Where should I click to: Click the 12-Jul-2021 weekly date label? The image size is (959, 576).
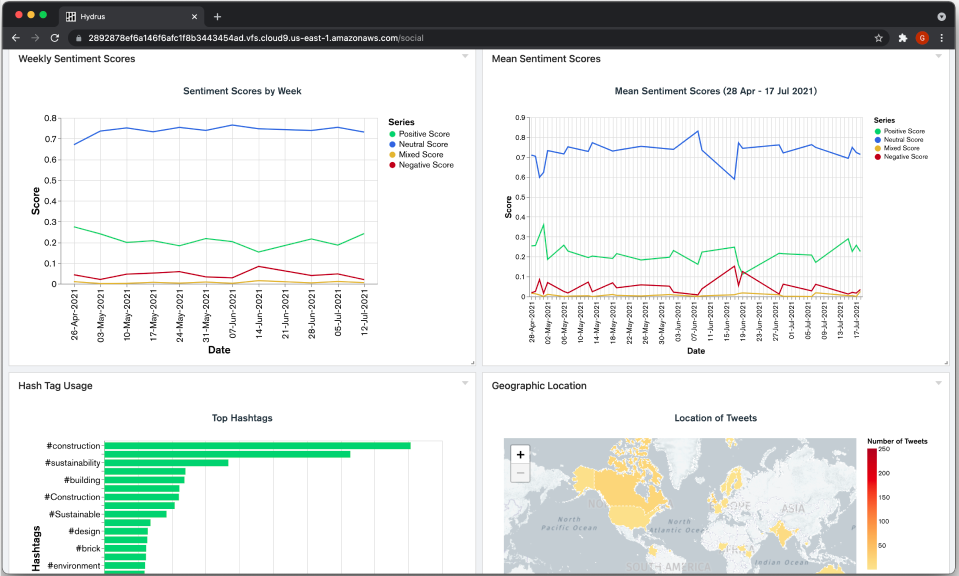(x=365, y=313)
